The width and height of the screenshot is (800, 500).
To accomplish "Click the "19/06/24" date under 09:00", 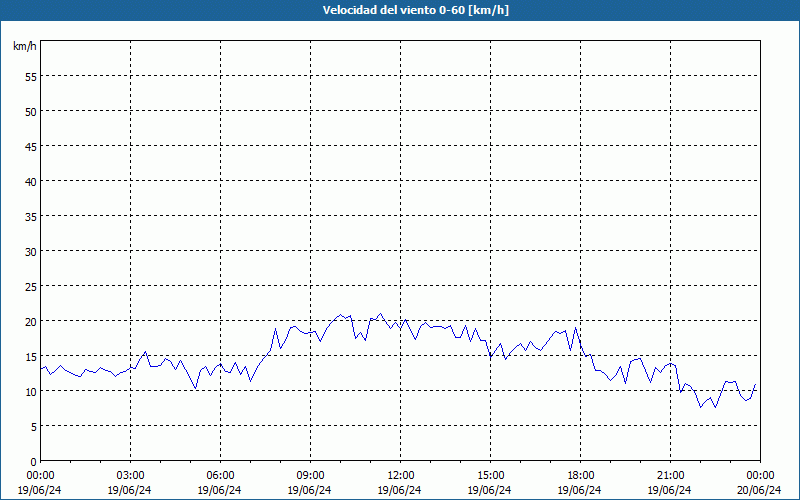I will coord(310,490).
